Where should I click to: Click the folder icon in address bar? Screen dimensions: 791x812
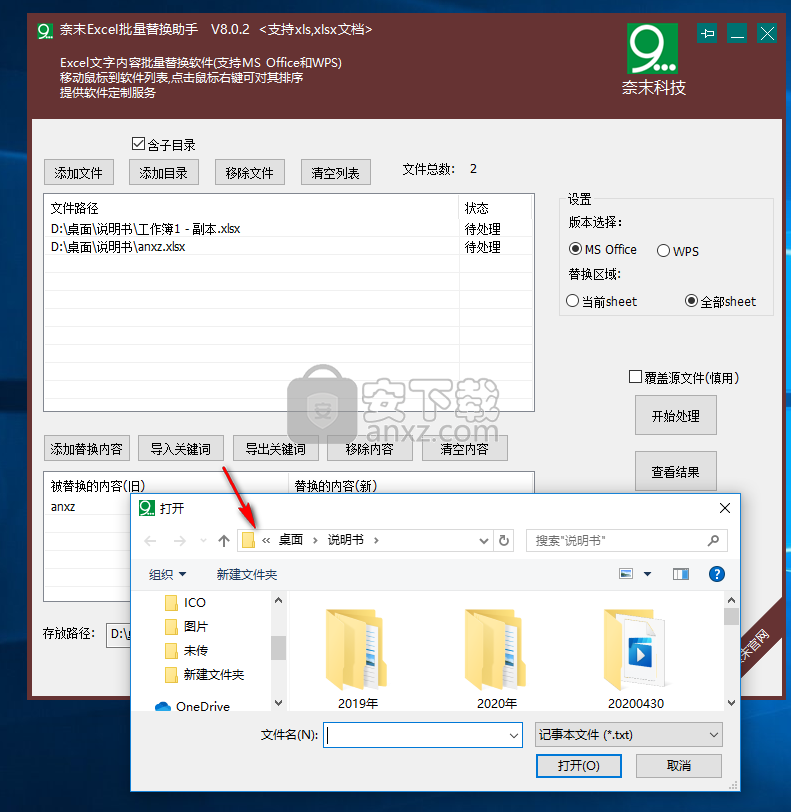(249, 541)
